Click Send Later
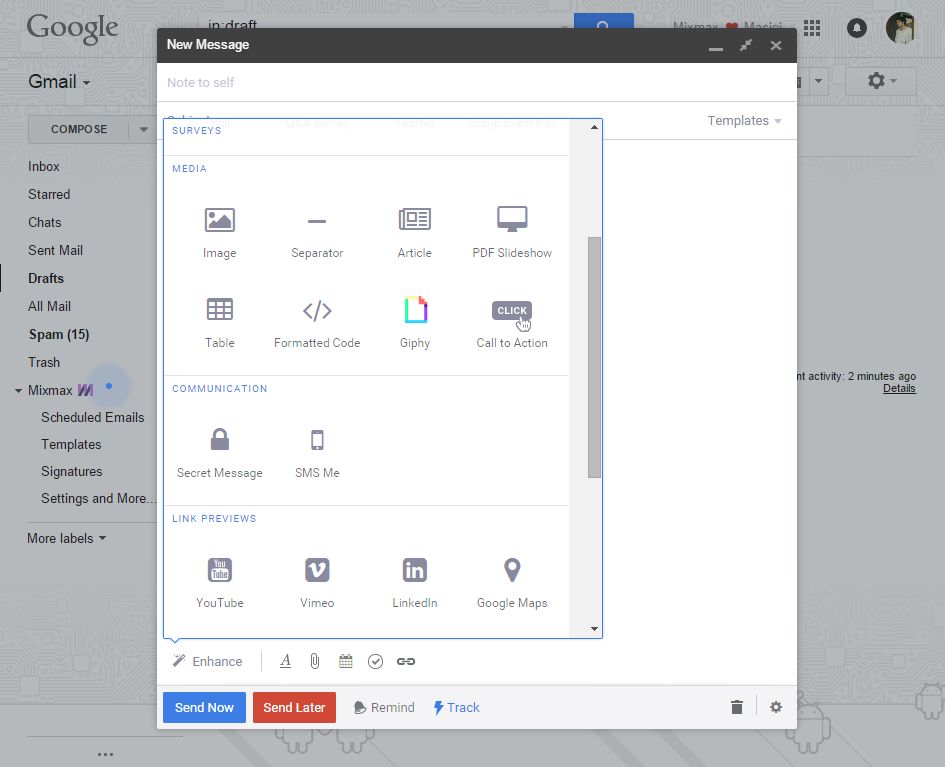 tap(294, 707)
